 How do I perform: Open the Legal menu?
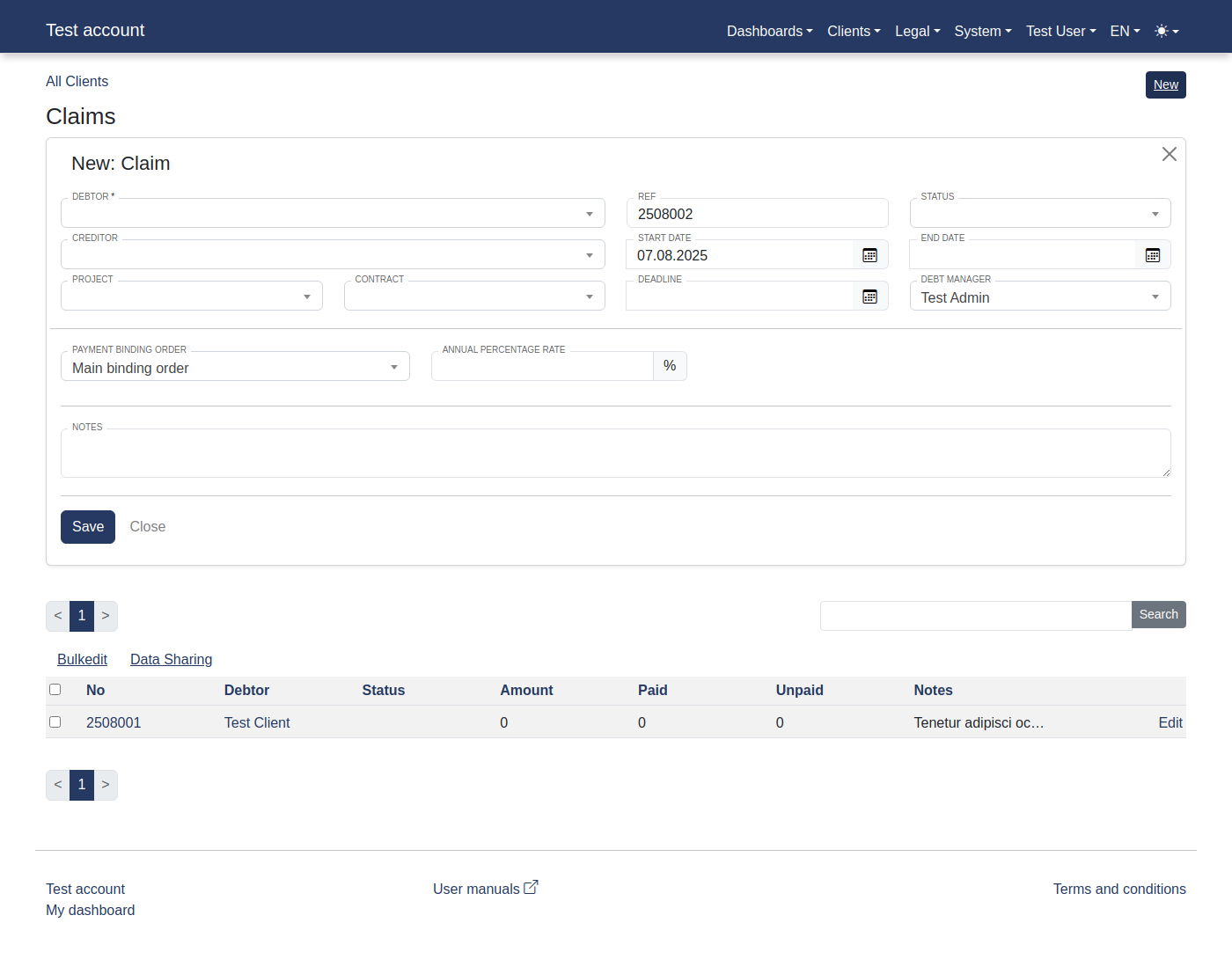(917, 31)
